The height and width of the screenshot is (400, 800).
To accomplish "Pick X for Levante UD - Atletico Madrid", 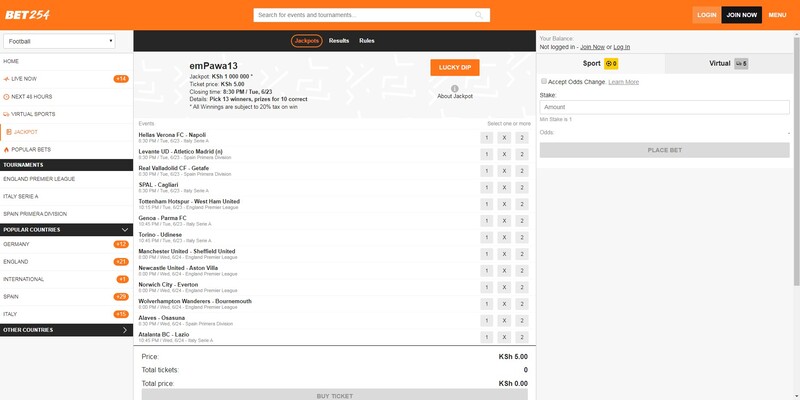I will [504, 154].
